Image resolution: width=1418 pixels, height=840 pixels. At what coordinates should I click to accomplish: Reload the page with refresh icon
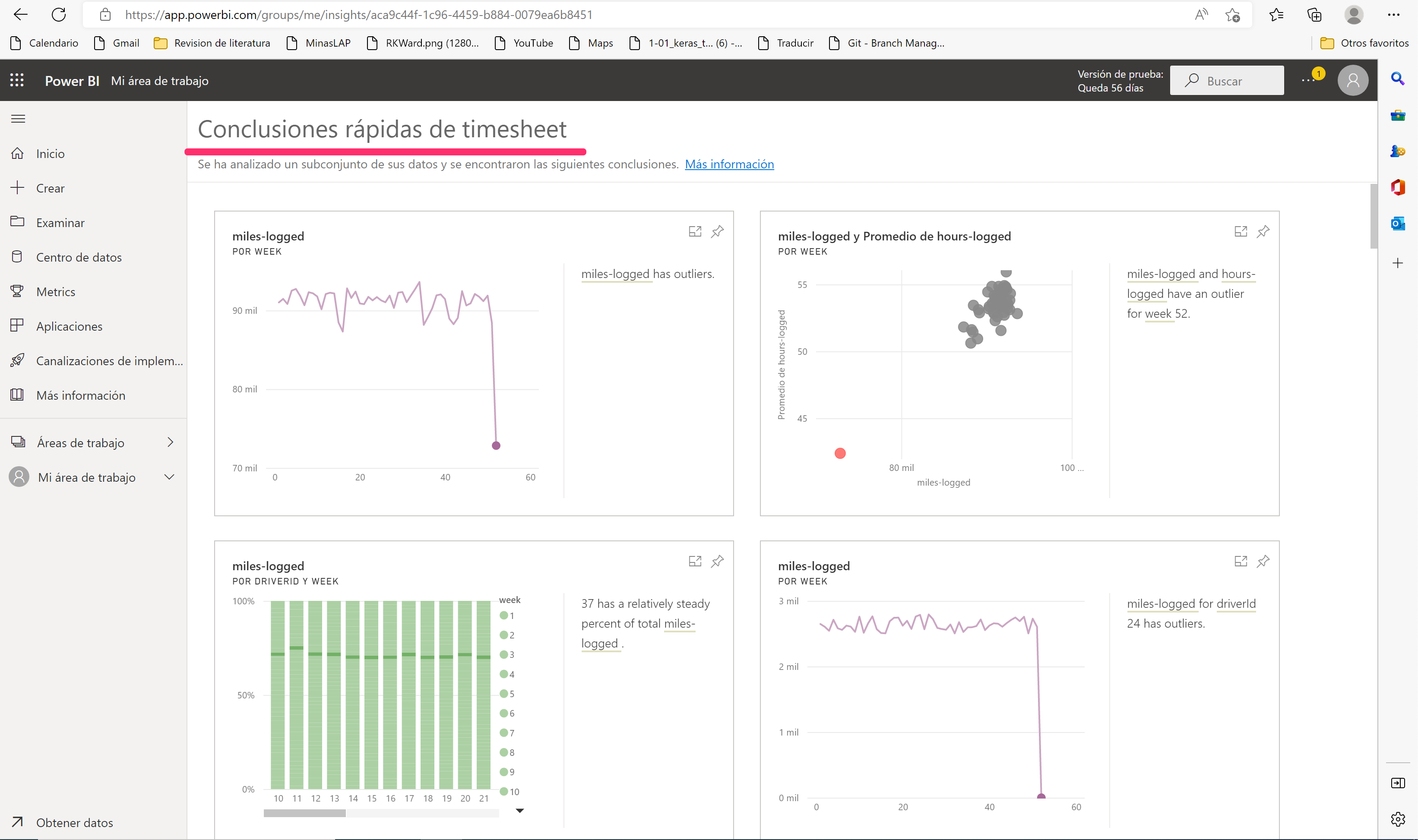(59, 15)
